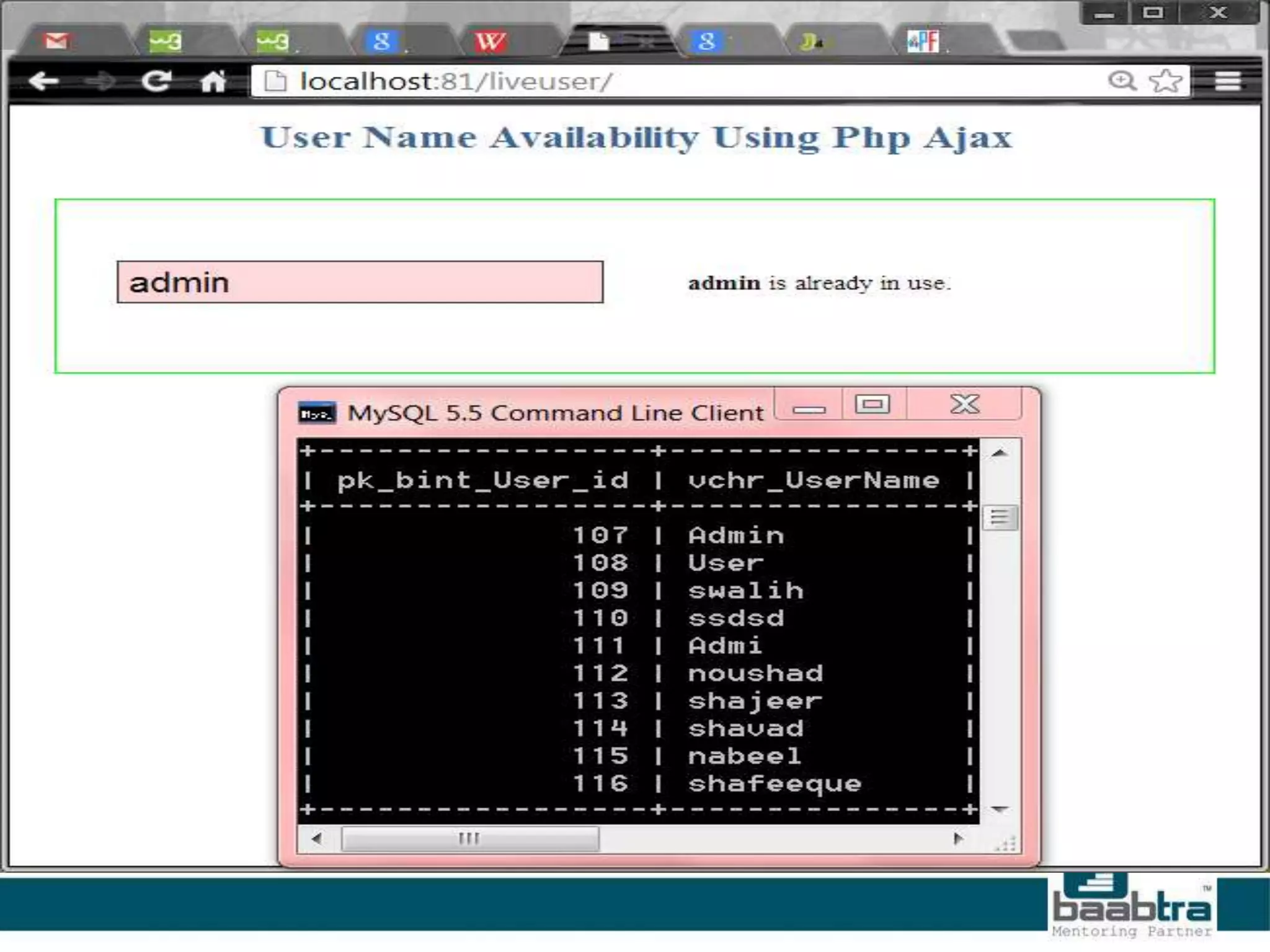Screen dimensions: 1270x952
Task: Click the zoom magnifier icon in address bar
Action: point(1122,81)
